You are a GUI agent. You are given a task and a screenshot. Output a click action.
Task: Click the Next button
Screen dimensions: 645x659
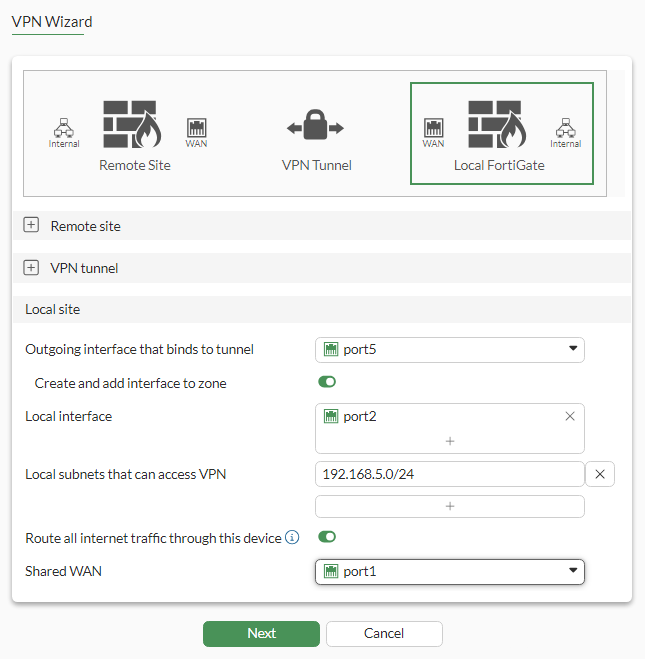point(261,633)
